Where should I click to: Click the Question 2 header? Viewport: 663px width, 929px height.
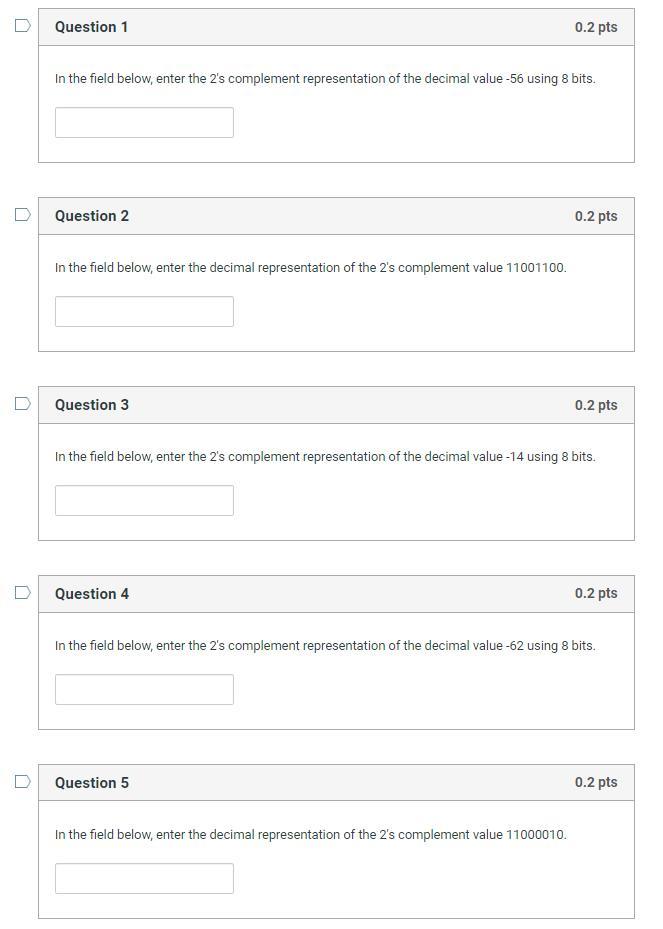point(91,216)
